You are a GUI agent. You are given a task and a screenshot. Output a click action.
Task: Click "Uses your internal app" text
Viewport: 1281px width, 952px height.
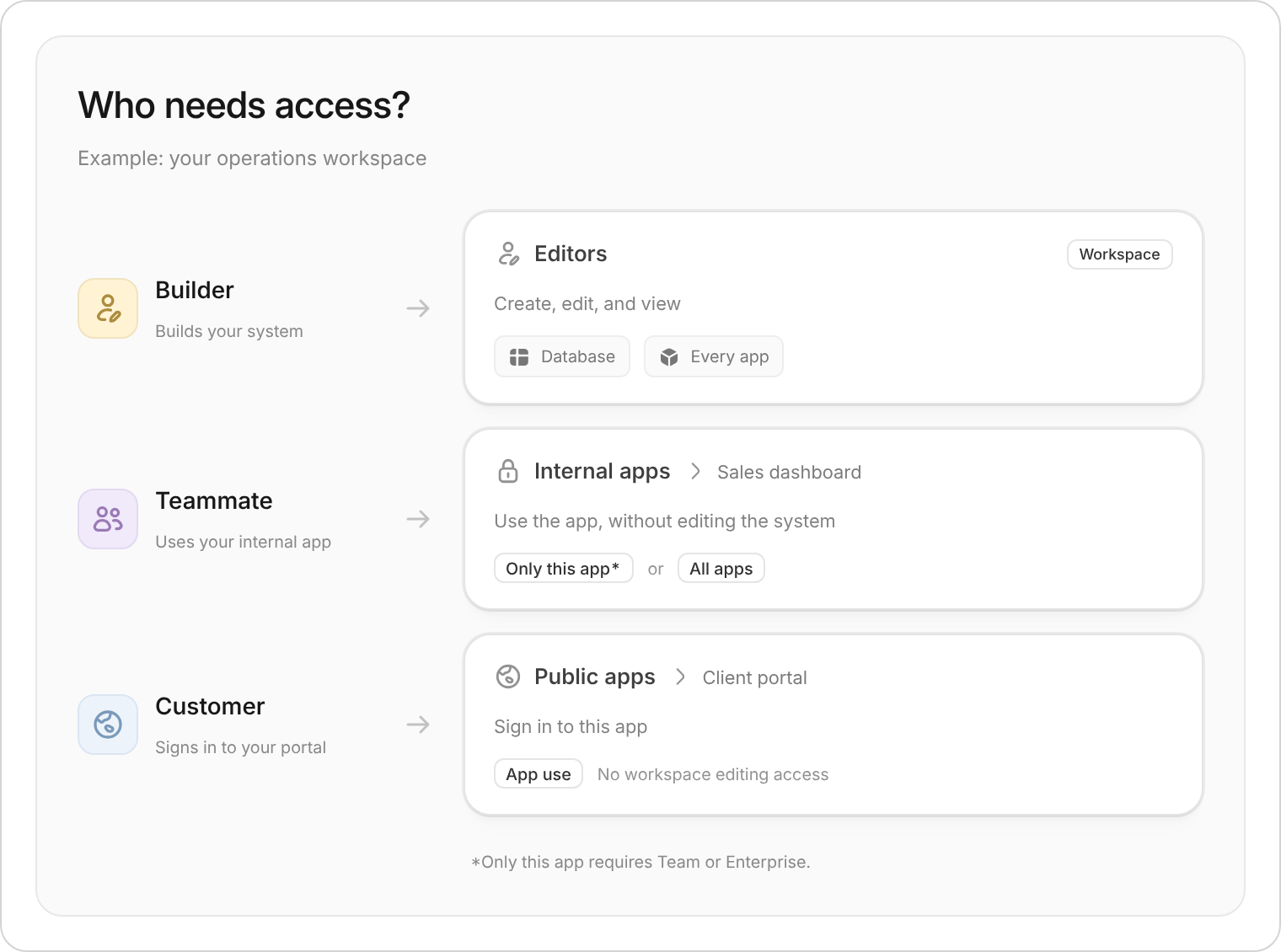point(244,542)
